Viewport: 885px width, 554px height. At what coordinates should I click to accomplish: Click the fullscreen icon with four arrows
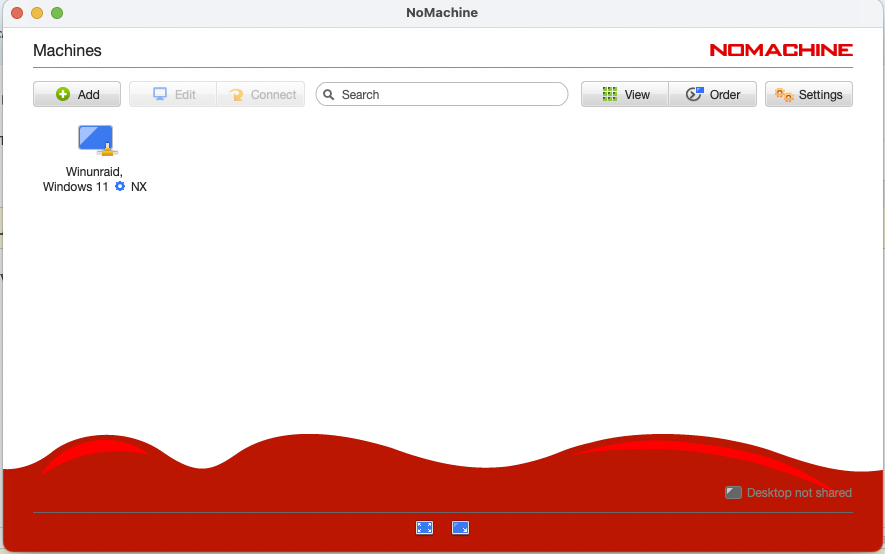tap(424, 527)
